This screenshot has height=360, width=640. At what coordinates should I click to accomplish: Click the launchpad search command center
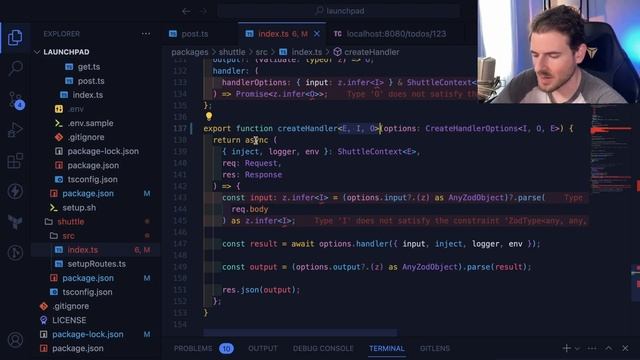(x=339, y=11)
